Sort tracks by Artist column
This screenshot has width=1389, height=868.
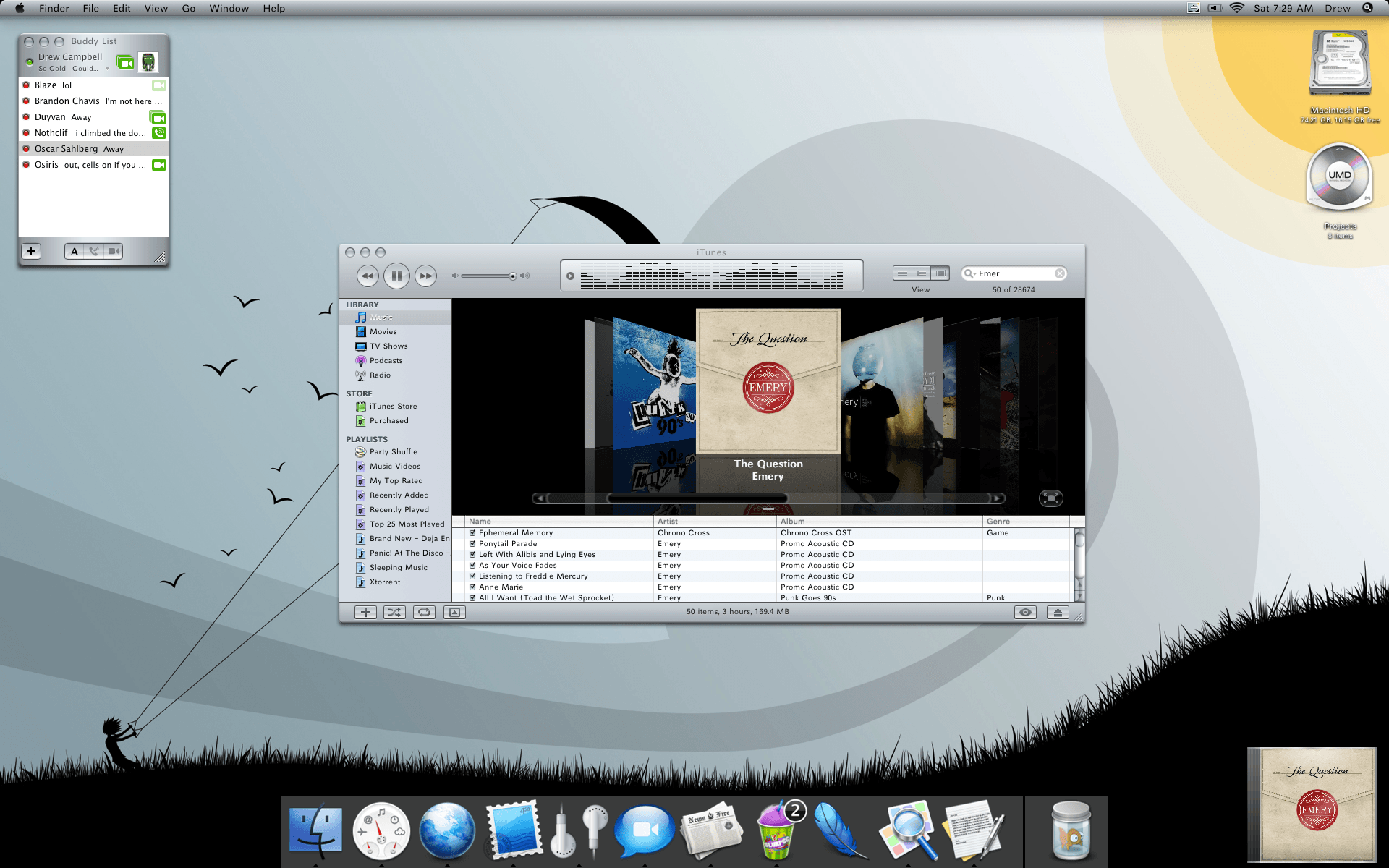[715, 522]
